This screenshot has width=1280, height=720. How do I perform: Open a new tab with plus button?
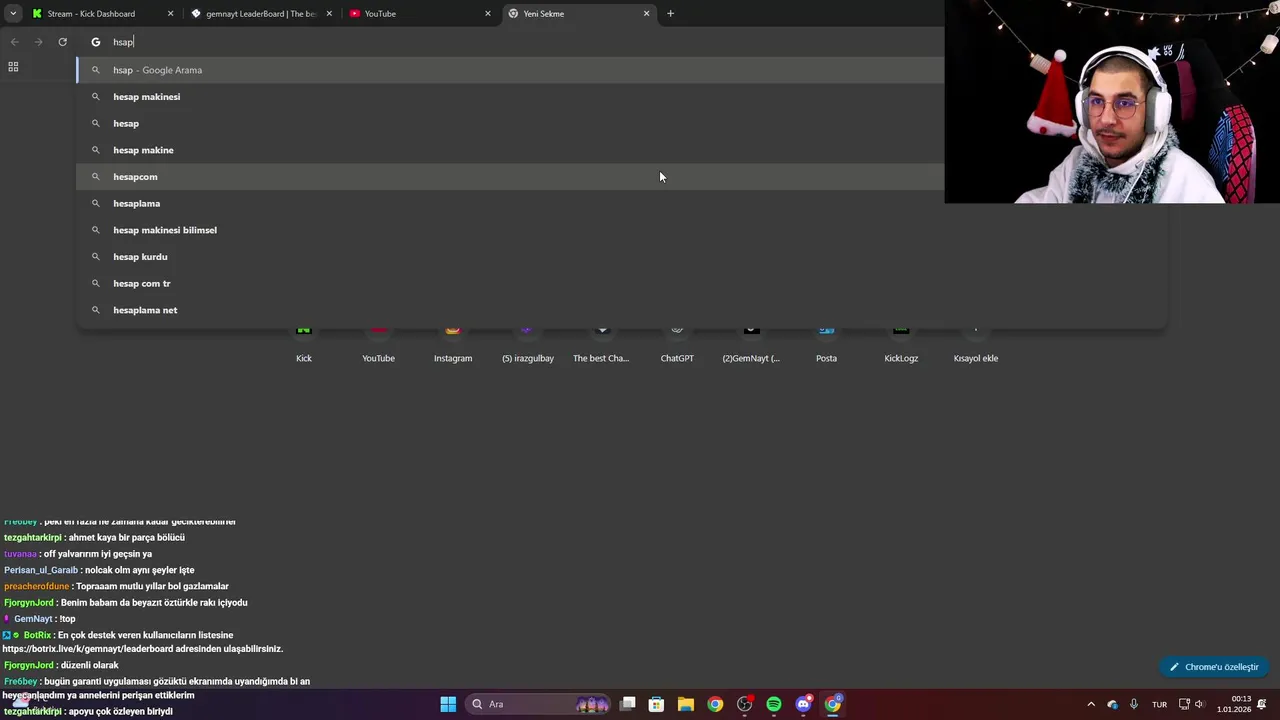(670, 14)
